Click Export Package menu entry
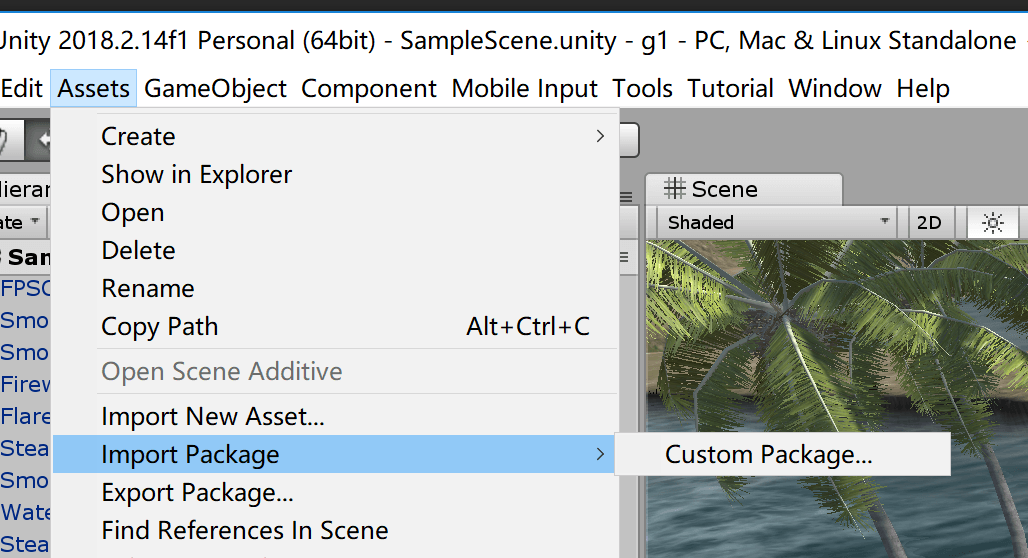Image resolution: width=1028 pixels, height=558 pixels. 197,493
